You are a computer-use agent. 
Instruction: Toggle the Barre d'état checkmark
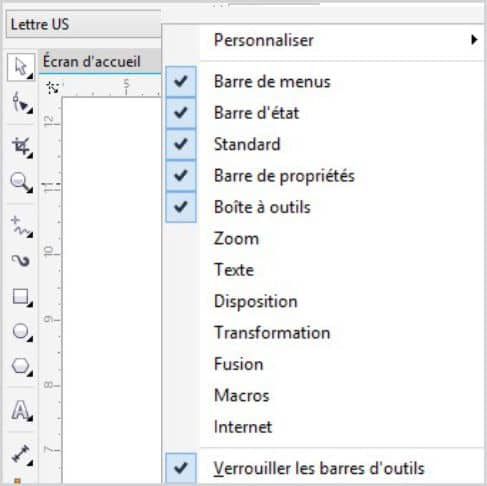(181, 113)
